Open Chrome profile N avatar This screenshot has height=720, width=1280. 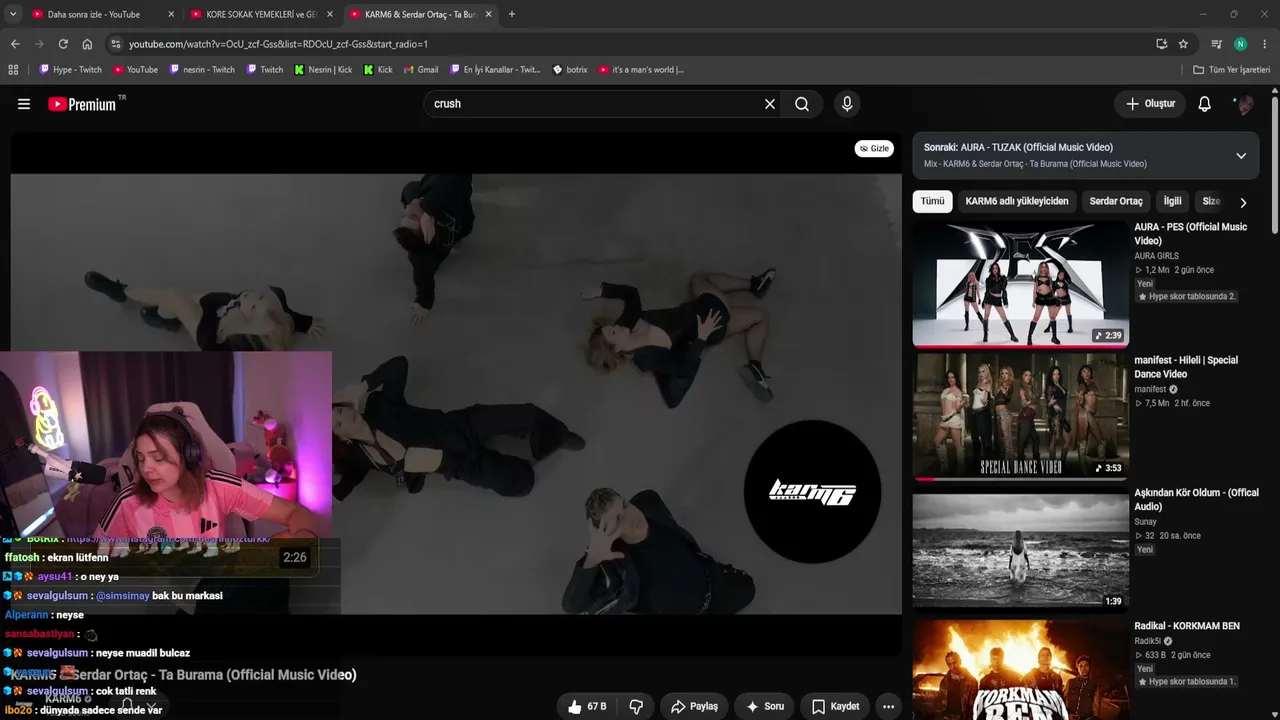(1240, 44)
